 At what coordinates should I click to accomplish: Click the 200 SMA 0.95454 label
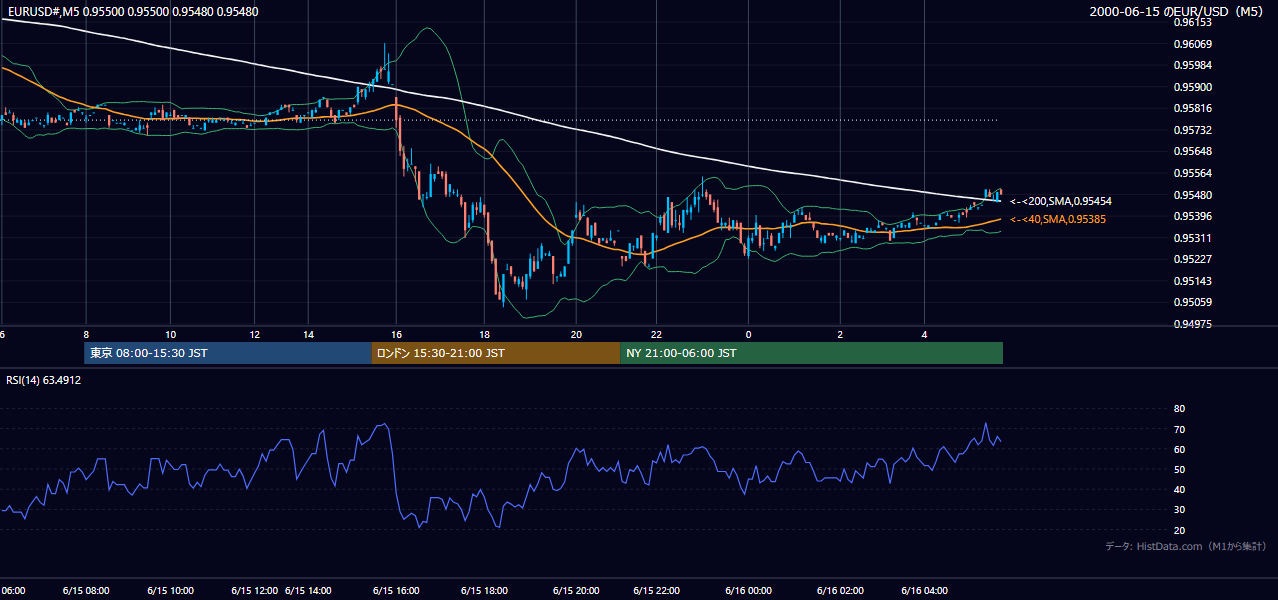(1061, 201)
